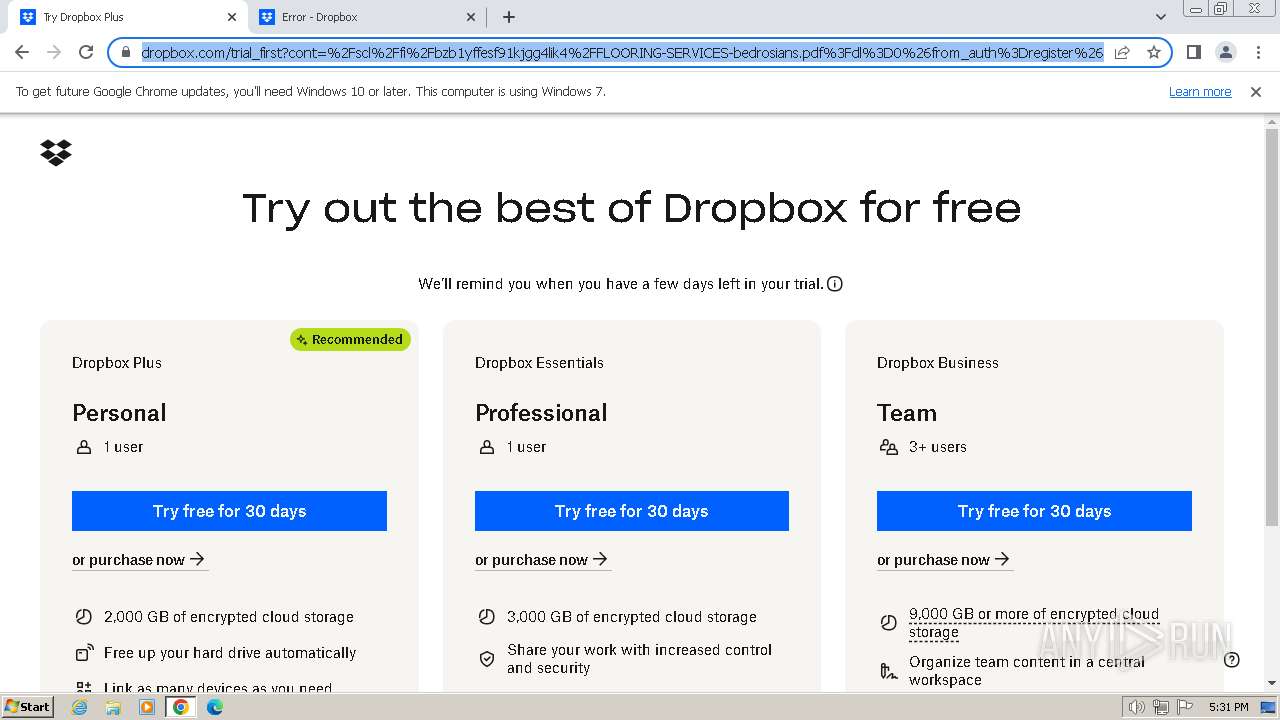
Task: Click the address bar URL field
Action: click(x=622, y=52)
